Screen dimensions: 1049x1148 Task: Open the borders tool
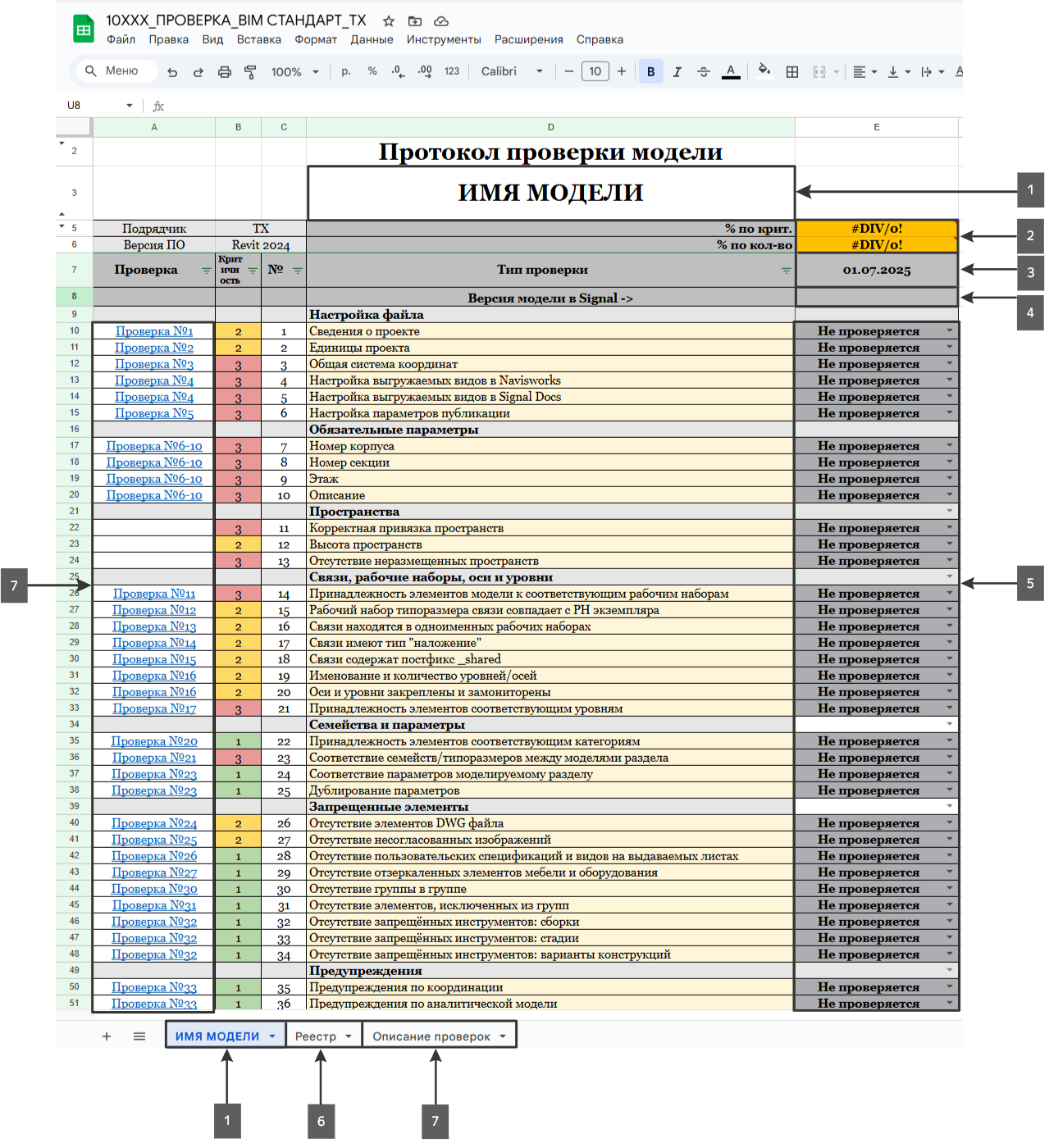pos(791,72)
